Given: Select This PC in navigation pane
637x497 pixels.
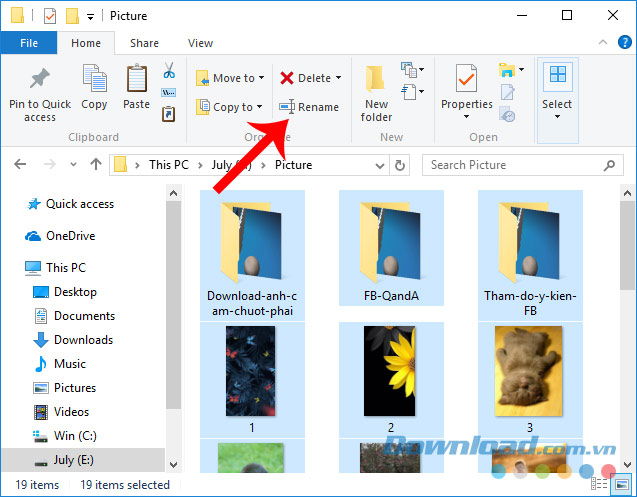Looking at the screenshot, I should [x=55, y=268].
